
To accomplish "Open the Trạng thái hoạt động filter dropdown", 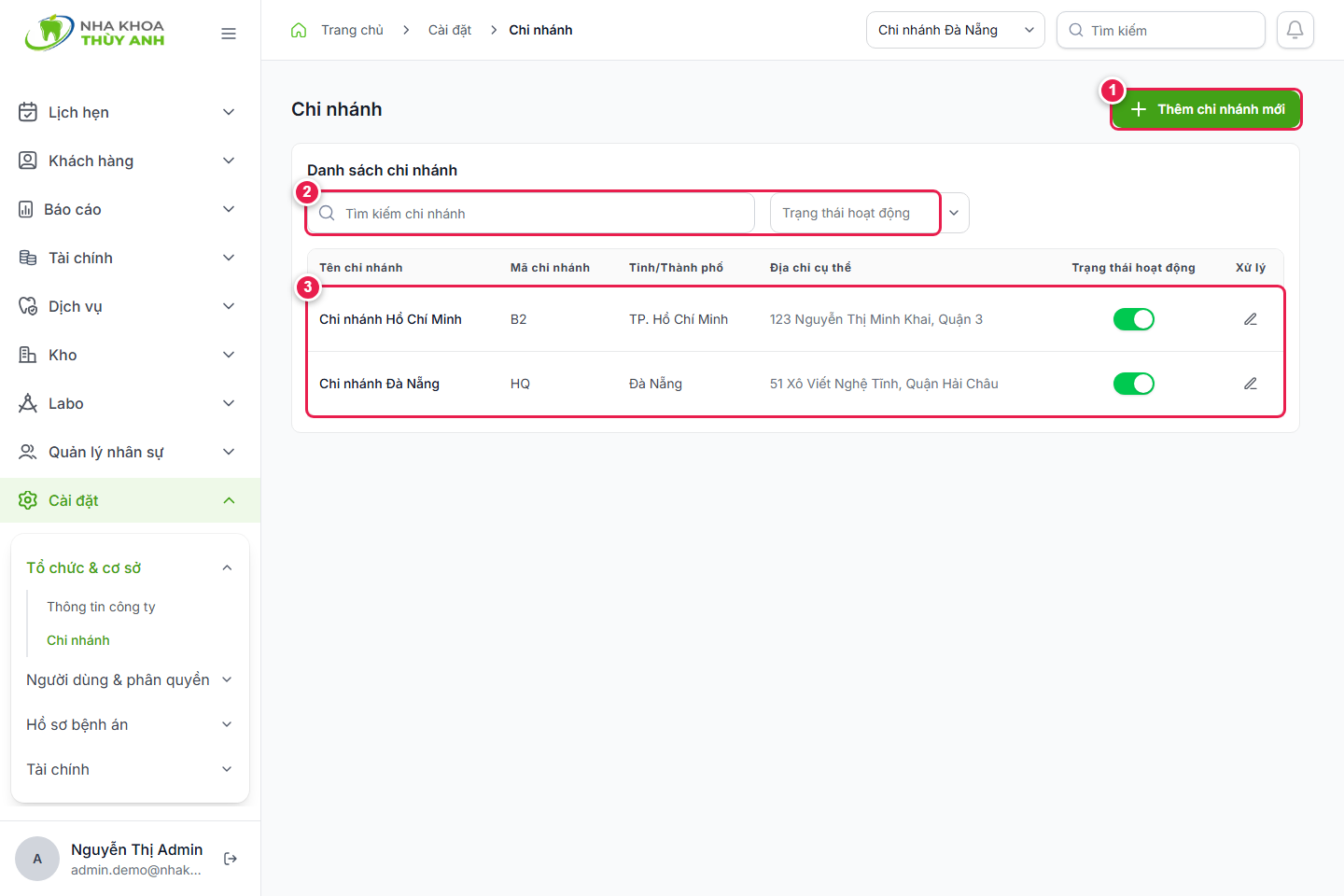I will pyautogui.click(x=870, y=213).
